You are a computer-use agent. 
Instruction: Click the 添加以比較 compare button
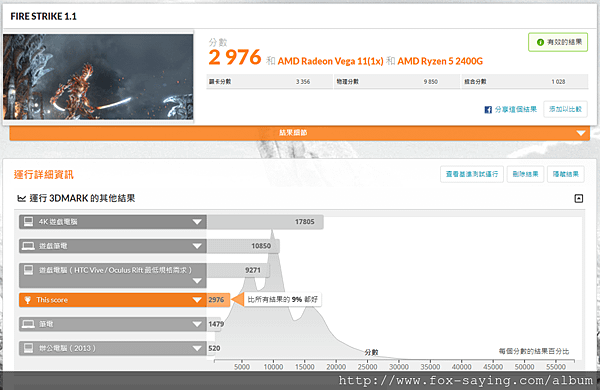(565, 109)
